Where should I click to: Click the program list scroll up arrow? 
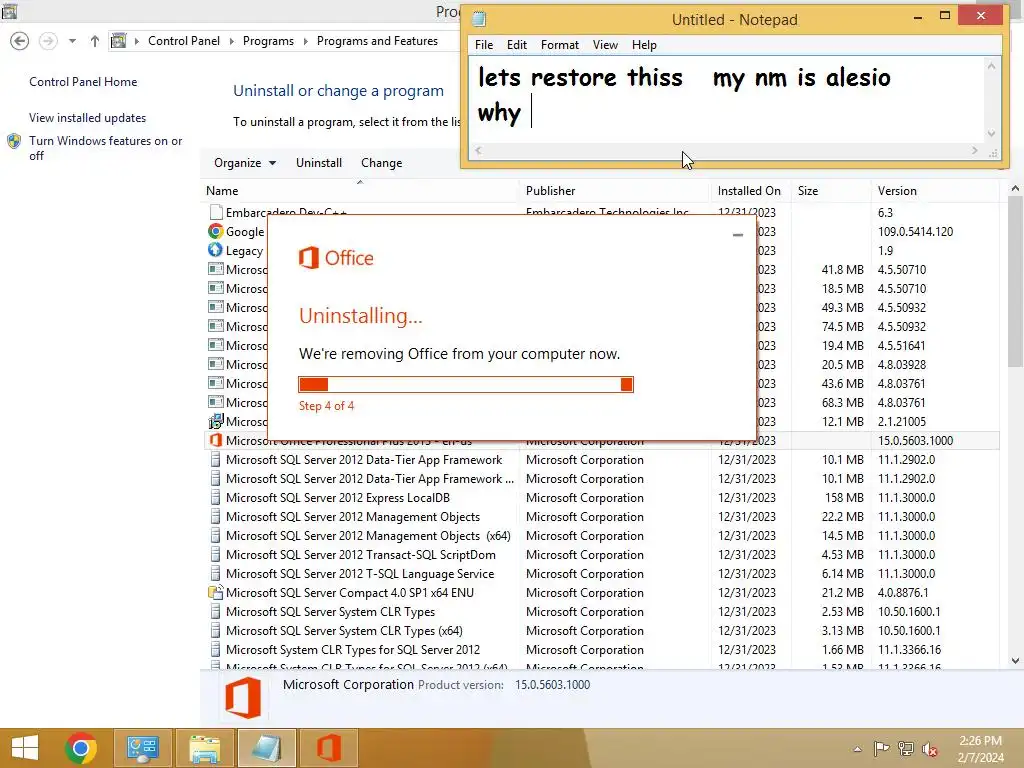pyautogui.click(x=1015, y=189)
